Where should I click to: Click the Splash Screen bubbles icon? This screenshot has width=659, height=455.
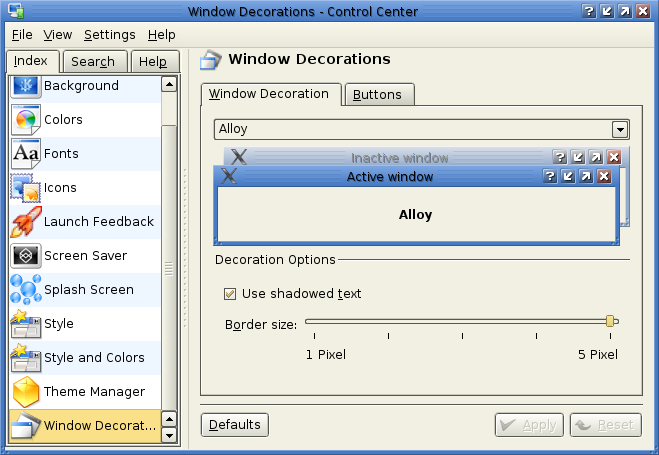click(x=26, y=289)
